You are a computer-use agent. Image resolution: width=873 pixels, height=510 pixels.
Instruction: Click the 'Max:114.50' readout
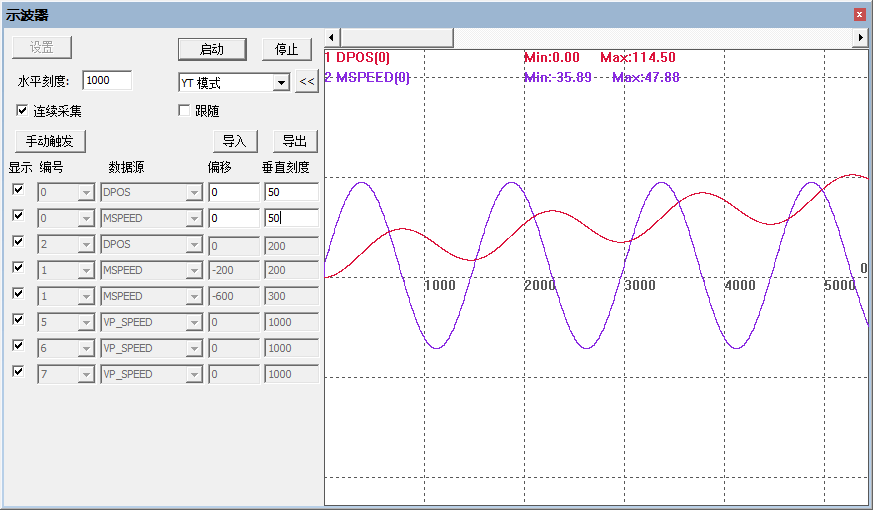[x=638, y=57]
